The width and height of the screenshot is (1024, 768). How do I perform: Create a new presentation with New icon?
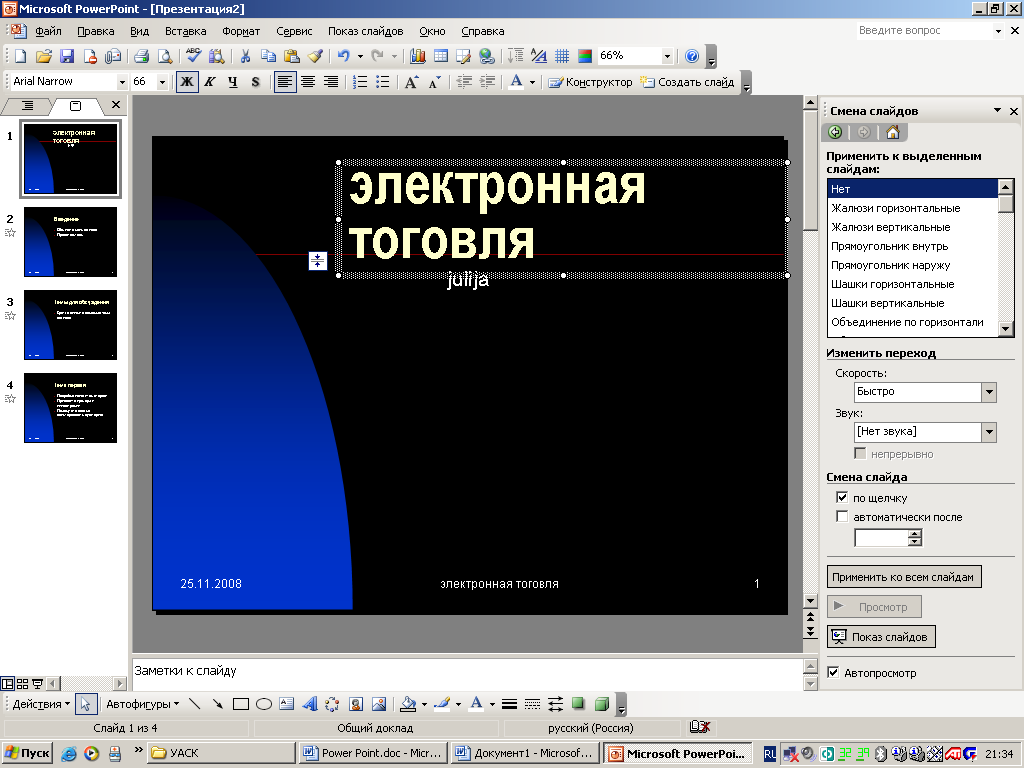click(x=20, y=56)
